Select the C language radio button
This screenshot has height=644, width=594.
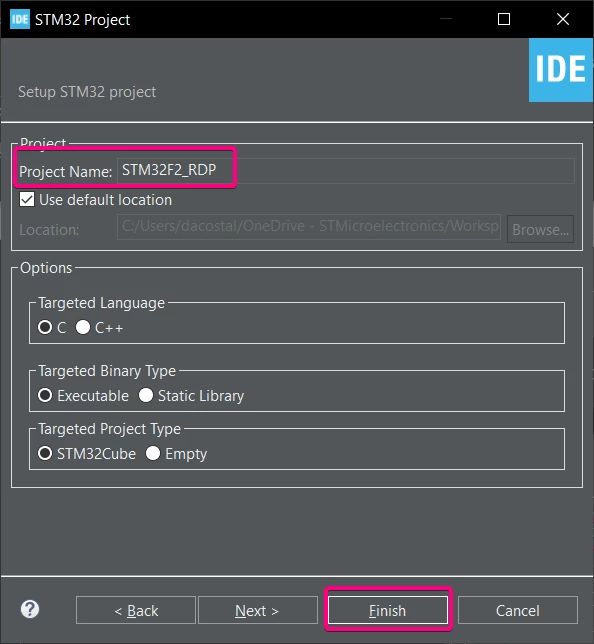coord(45,327)
